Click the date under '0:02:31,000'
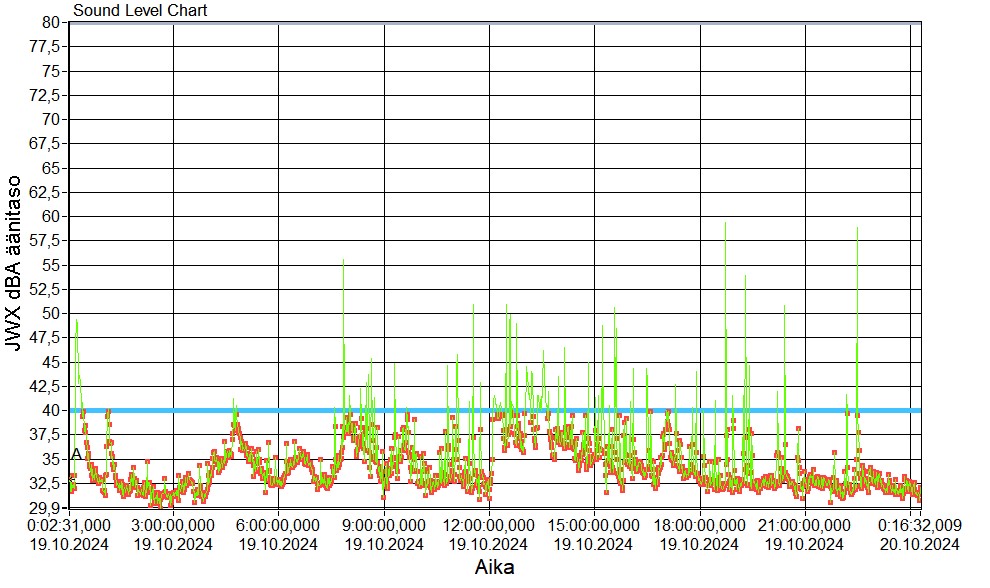990x588 pixels. pyautogui.click(x=69, y=544)
